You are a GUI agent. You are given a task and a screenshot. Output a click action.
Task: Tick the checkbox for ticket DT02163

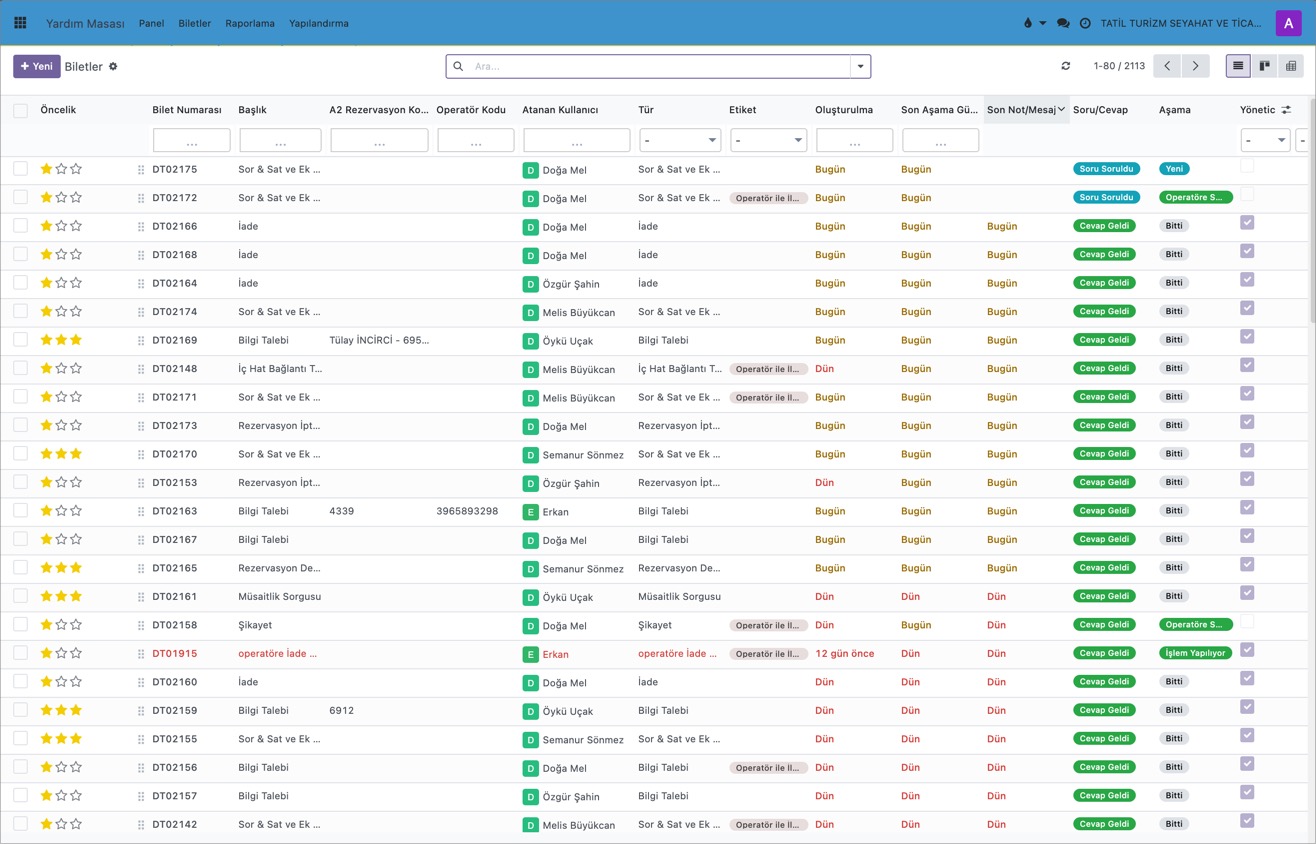click(x=20, y=511)
